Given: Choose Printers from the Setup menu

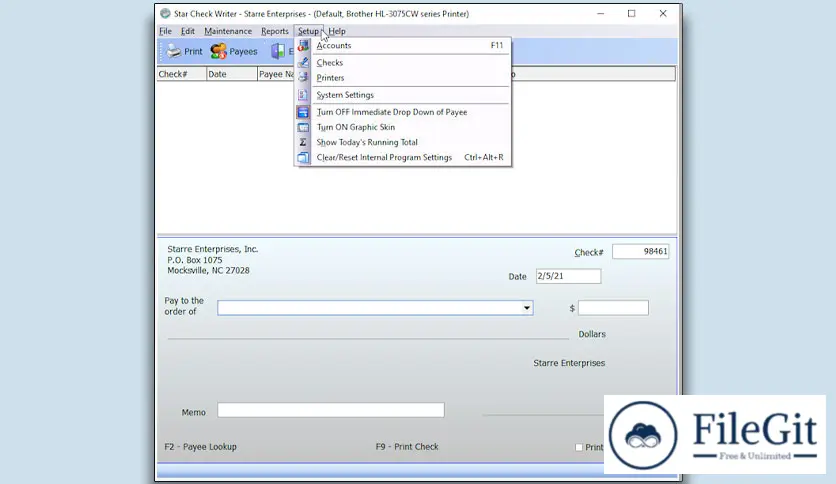Looking at the screenshot, I should [403, 77].
